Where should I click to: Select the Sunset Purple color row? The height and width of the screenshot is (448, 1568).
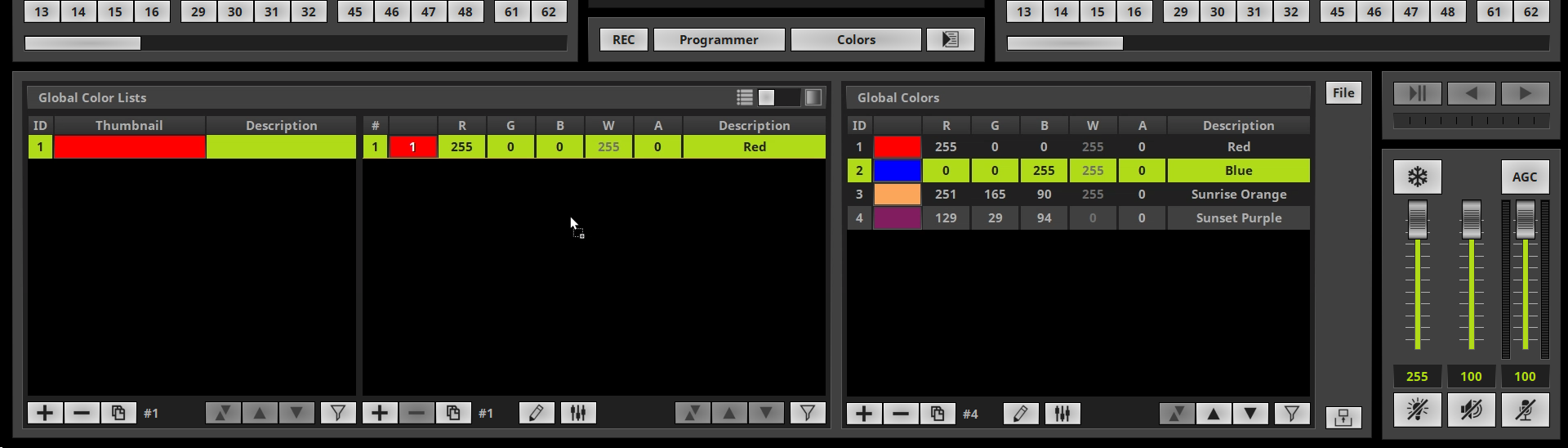(x=1079, y=218)
